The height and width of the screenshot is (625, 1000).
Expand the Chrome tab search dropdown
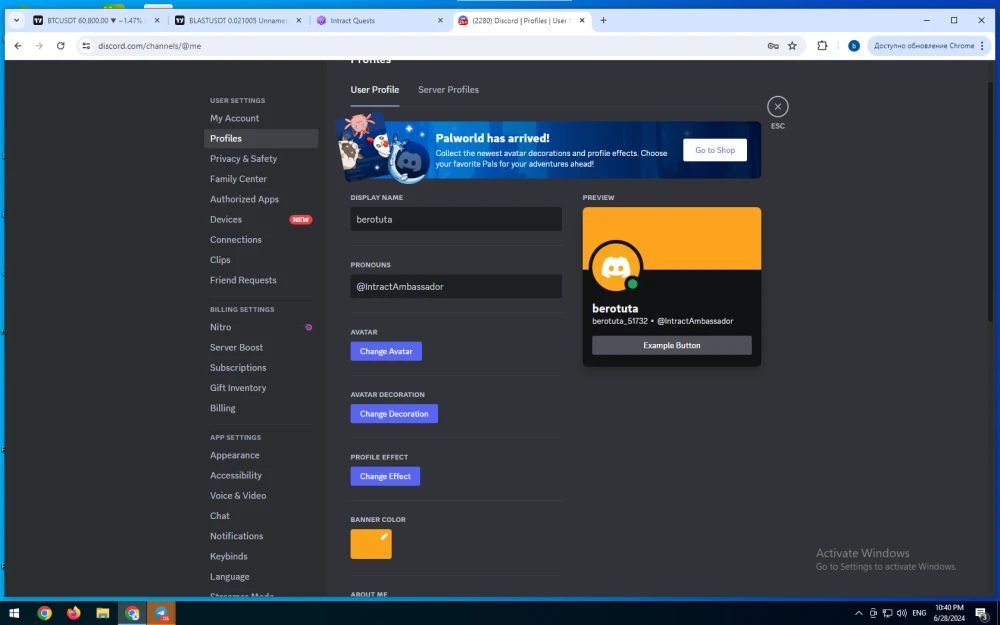pos(17,20)
